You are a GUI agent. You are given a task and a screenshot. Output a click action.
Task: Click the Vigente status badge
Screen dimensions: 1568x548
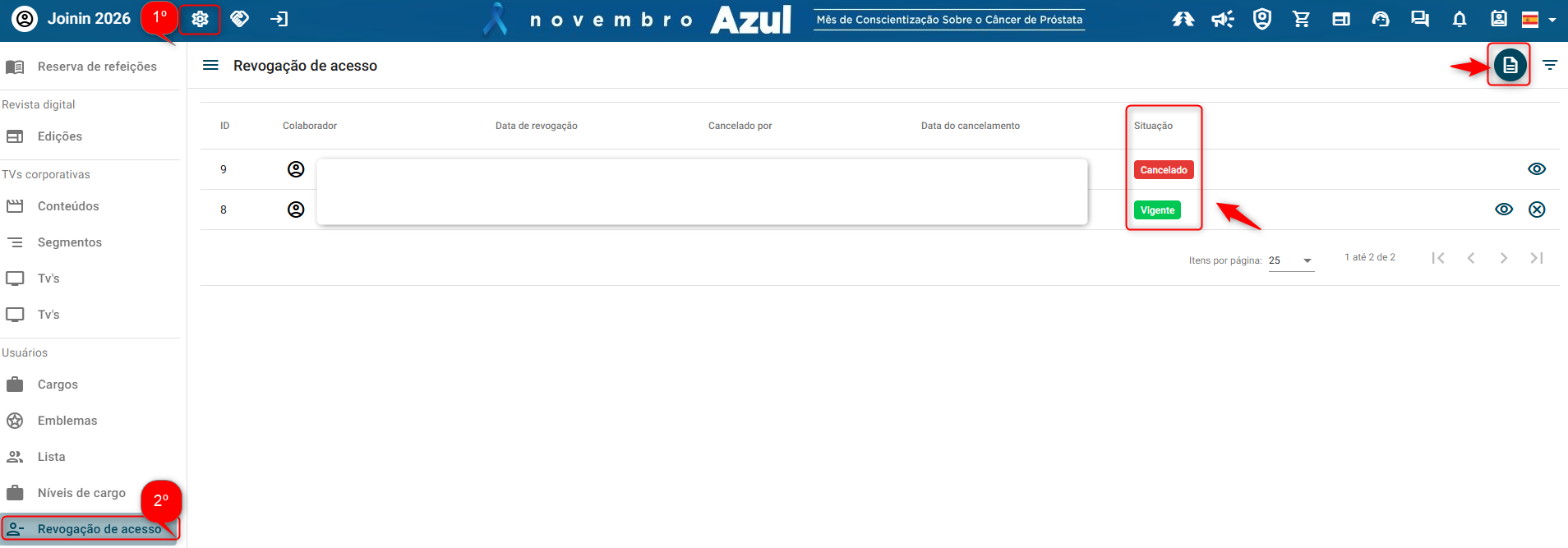(x=1157, y=210)
